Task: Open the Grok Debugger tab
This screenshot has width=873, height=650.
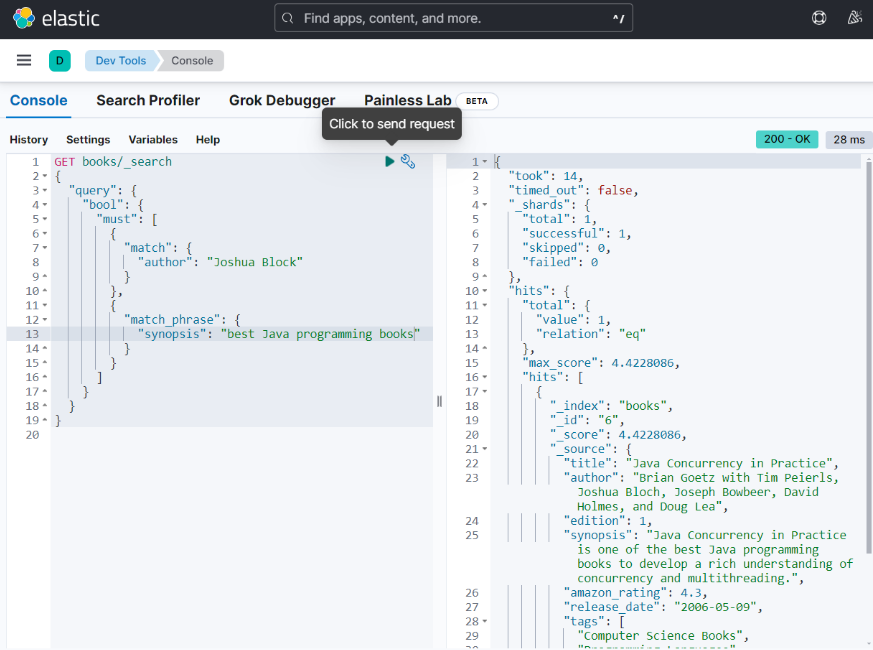Action: pyautogui.click(x=282, y=101)
